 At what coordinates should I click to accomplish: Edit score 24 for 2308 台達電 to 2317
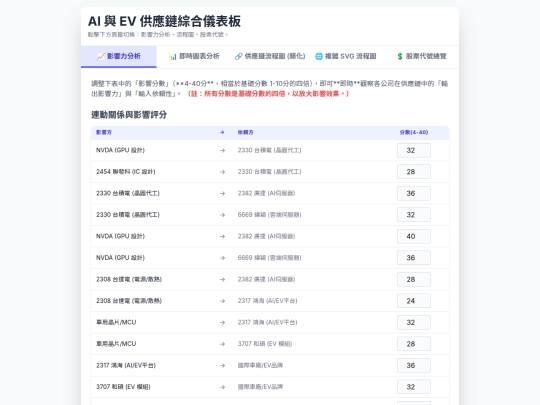(414, 301)
